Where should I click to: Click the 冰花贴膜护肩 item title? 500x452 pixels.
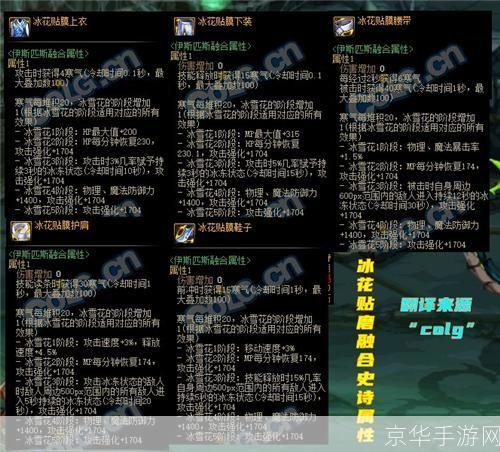coord(62,226)
